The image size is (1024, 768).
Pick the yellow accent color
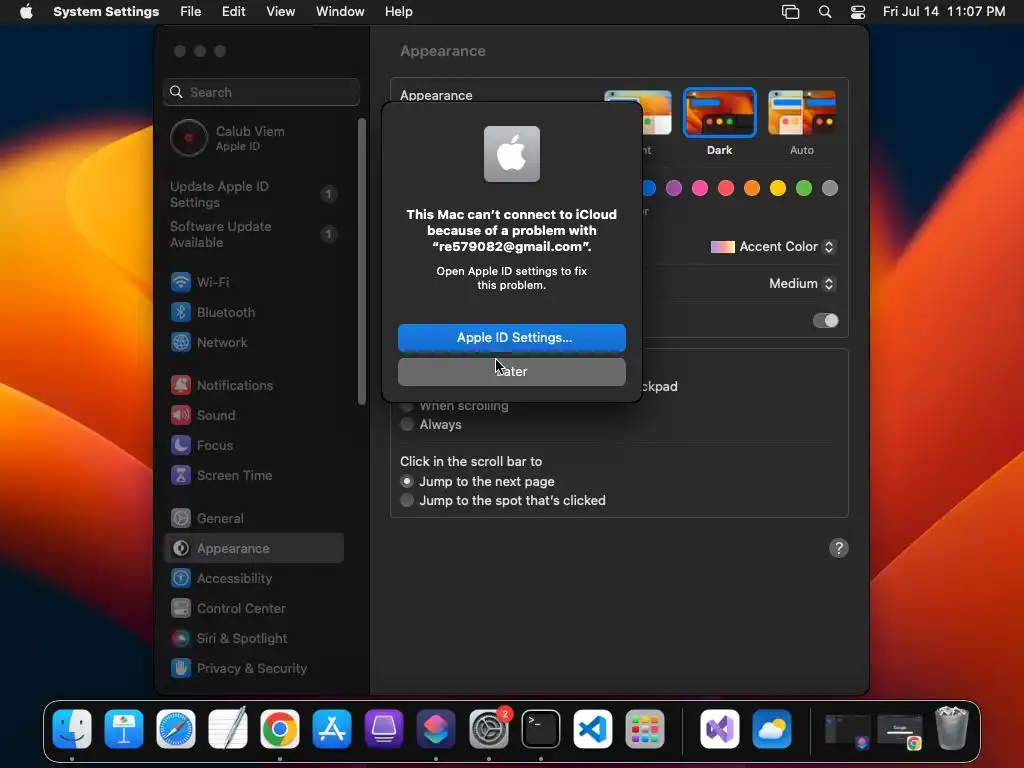(778, 188)
